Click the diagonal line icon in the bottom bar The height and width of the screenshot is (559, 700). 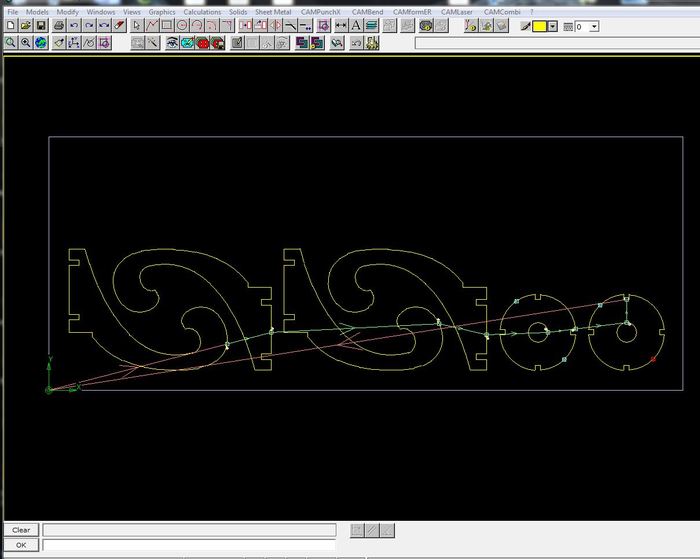[372, 530]
